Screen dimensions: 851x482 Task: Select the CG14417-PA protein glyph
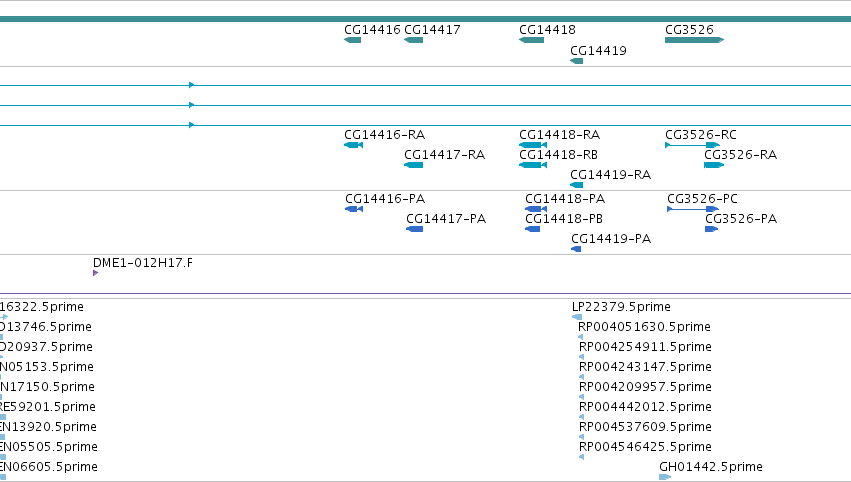click(415, 229)
